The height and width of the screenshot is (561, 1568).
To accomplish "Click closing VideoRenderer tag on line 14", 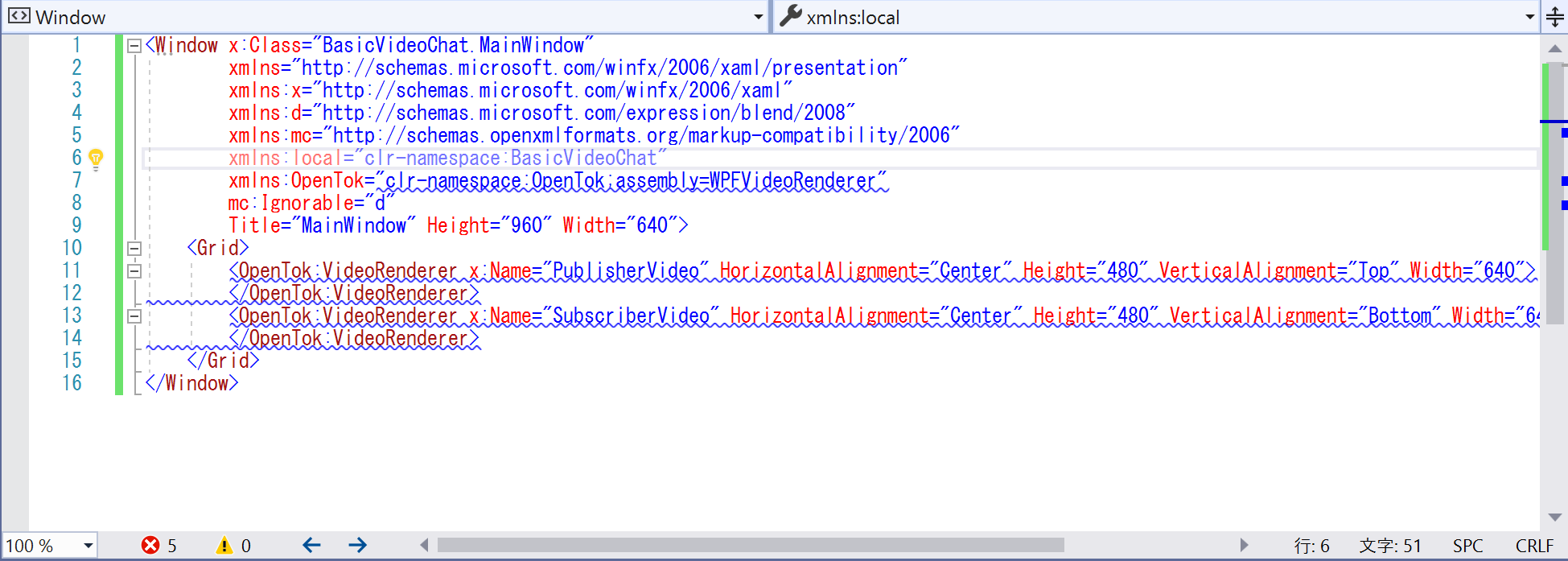I will [354, 339].
